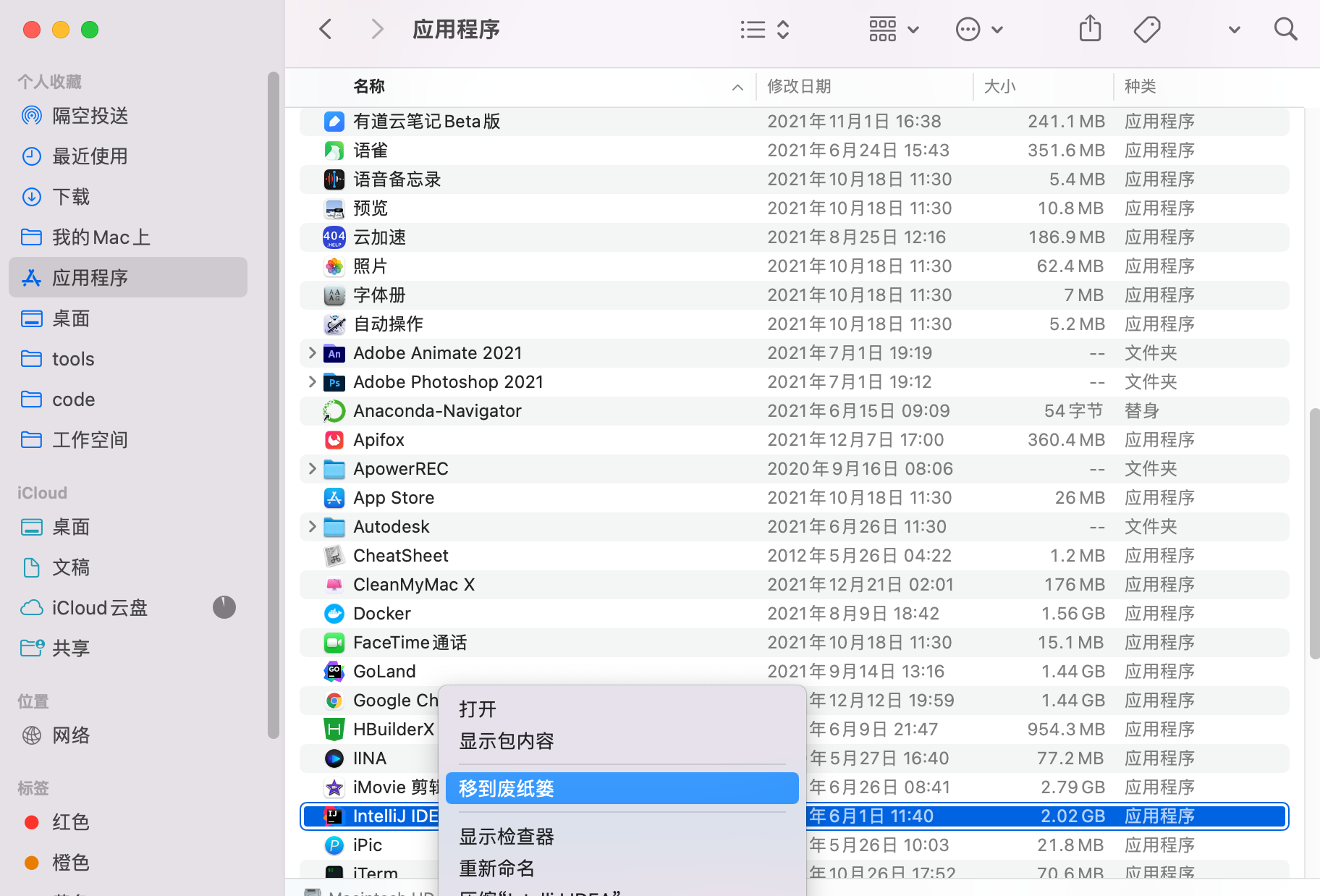Select the CleanMyMac X icon
Image resolution: width=1320 pixels, height=896 pixels.
click(334, 584)
